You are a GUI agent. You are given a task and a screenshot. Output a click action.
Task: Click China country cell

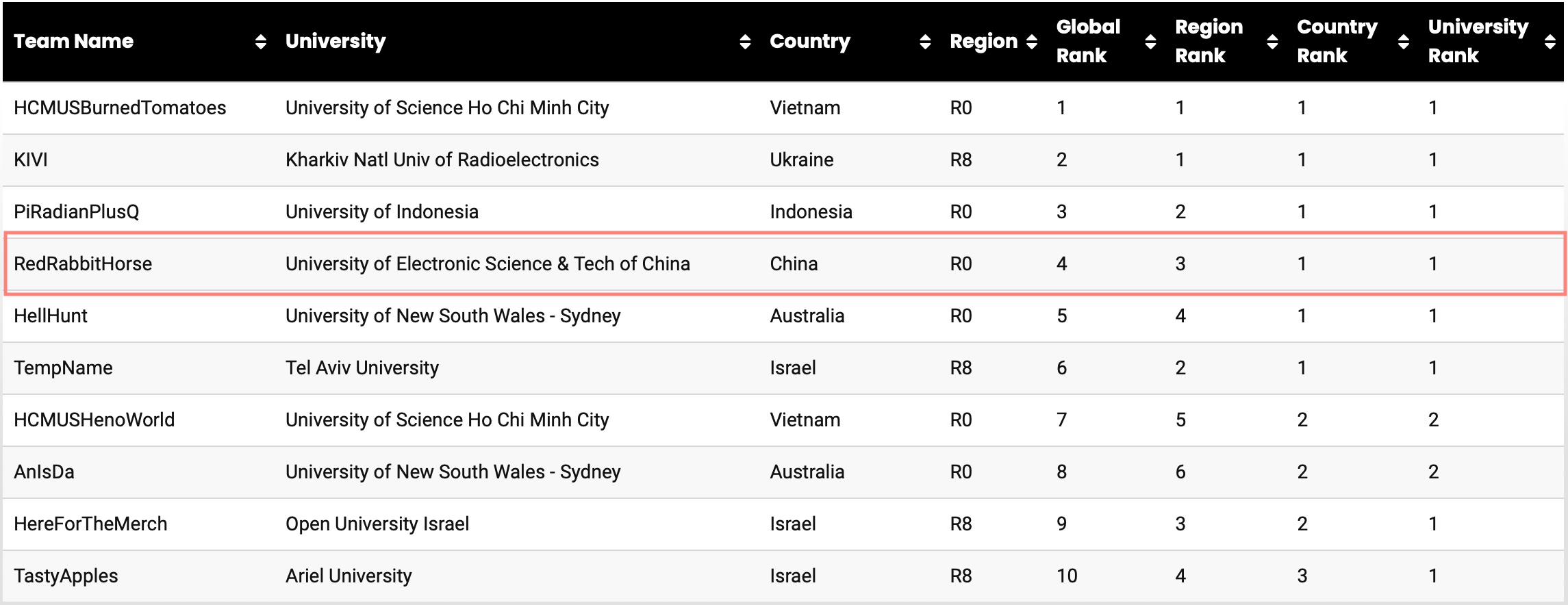794,264
